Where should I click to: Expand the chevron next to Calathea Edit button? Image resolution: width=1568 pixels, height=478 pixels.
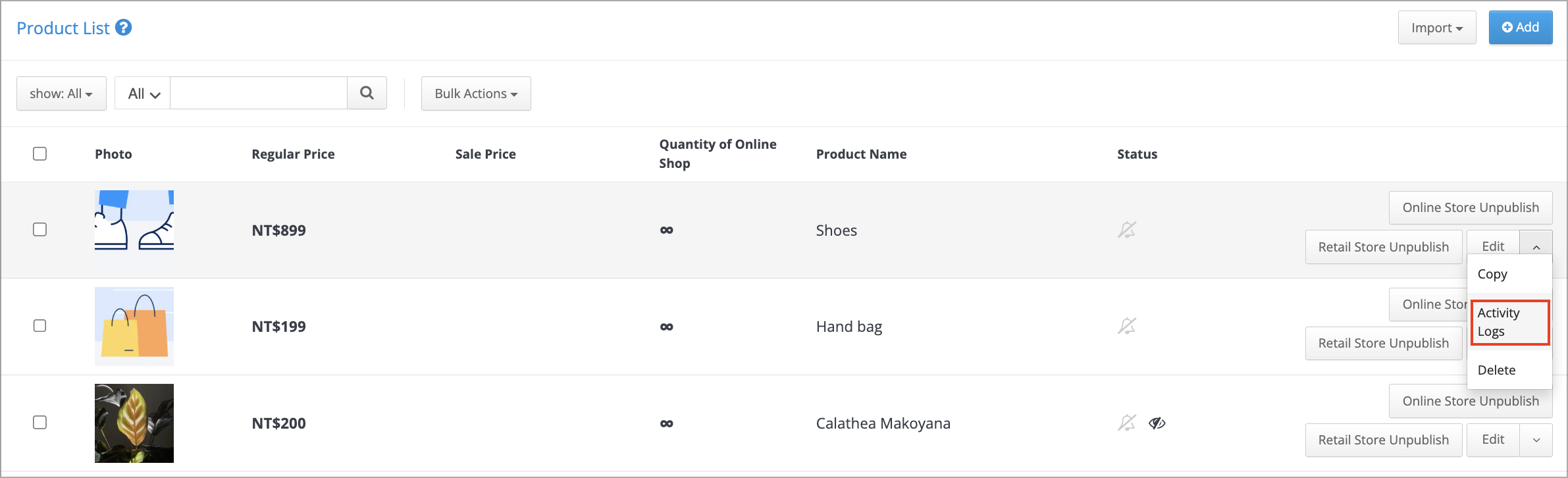coord(1536,440)
